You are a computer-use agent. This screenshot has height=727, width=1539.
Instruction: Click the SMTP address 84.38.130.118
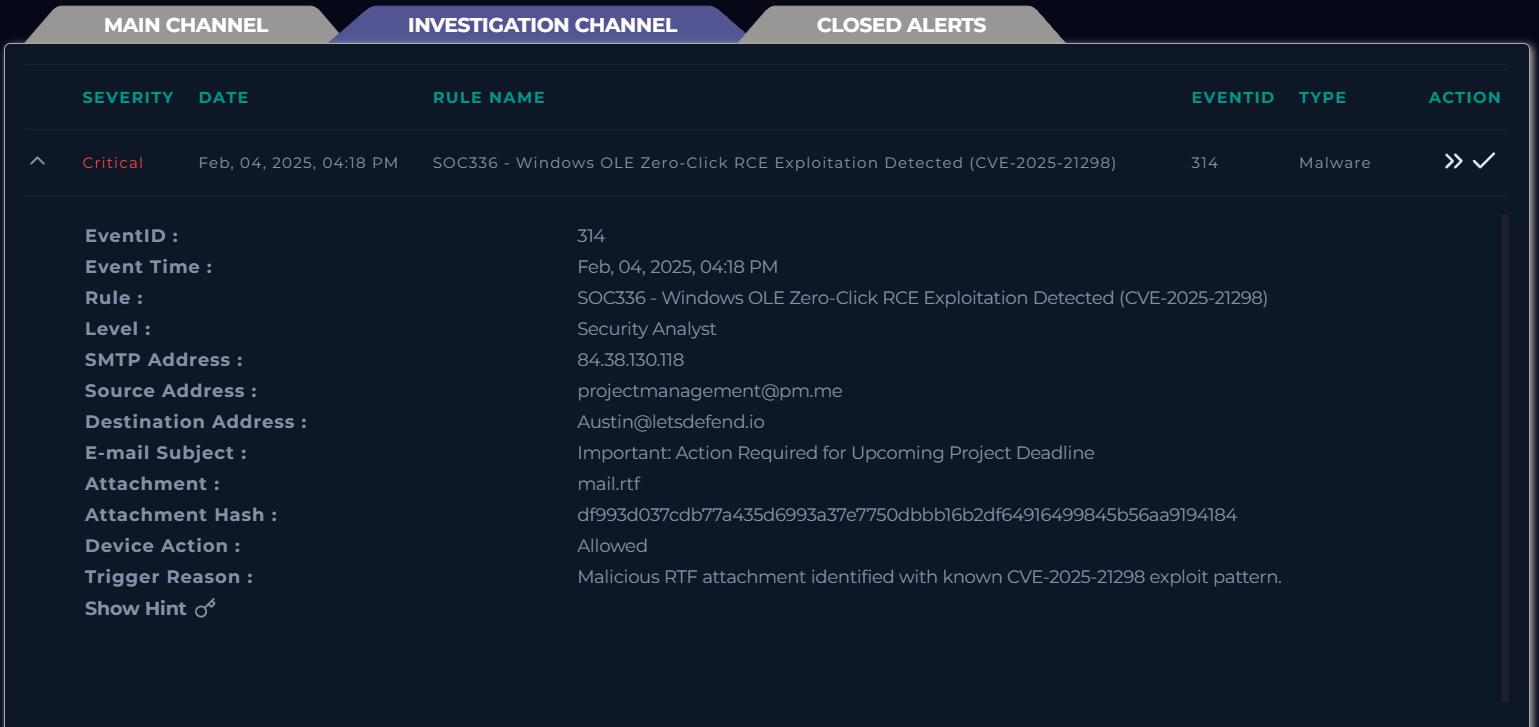630,360
